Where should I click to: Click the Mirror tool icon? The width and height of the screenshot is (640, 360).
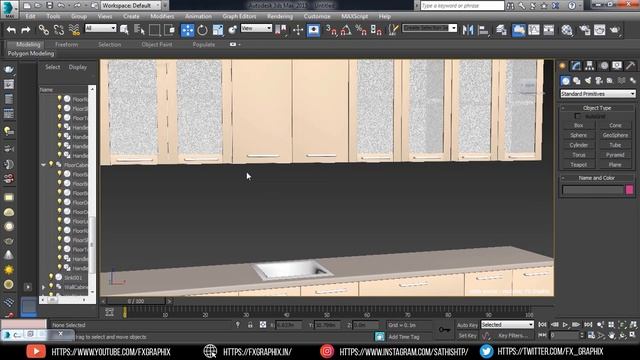[468, 30]
